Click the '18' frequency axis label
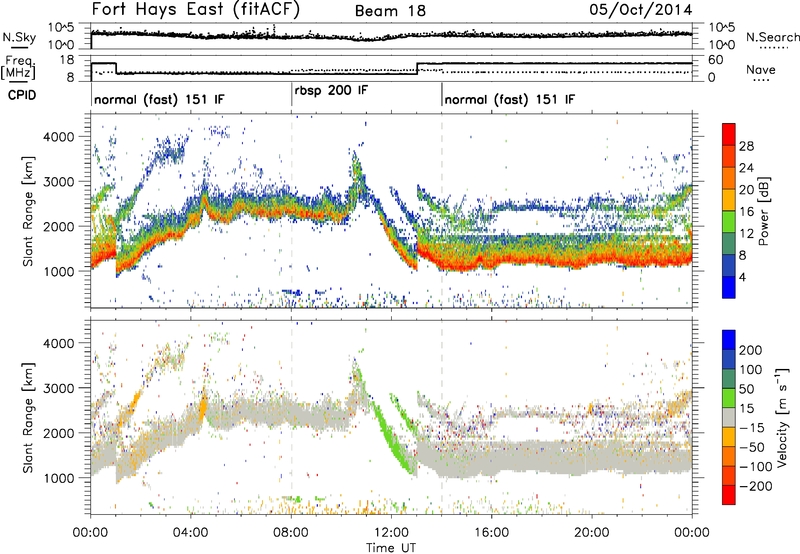The height and width of the screenshot is (554, 800). pyautogui.click(x=66, y=60)
